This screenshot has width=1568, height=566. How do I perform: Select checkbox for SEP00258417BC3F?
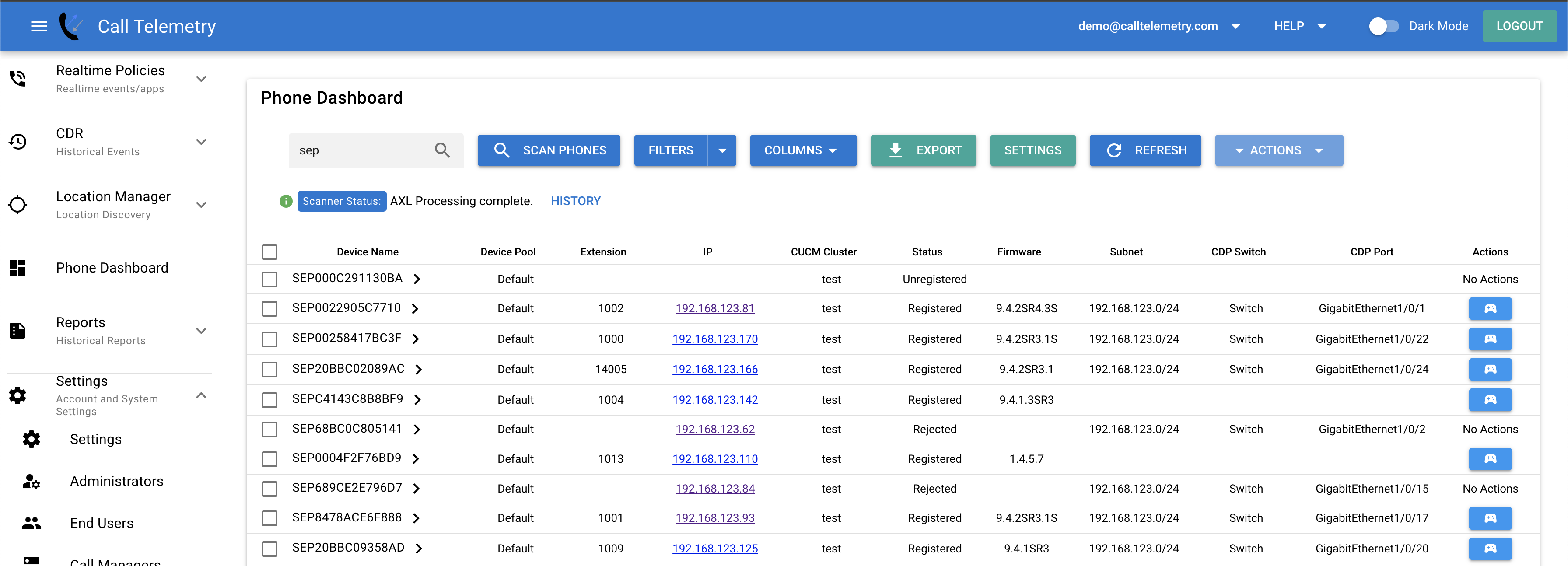[x=269, y=339]
